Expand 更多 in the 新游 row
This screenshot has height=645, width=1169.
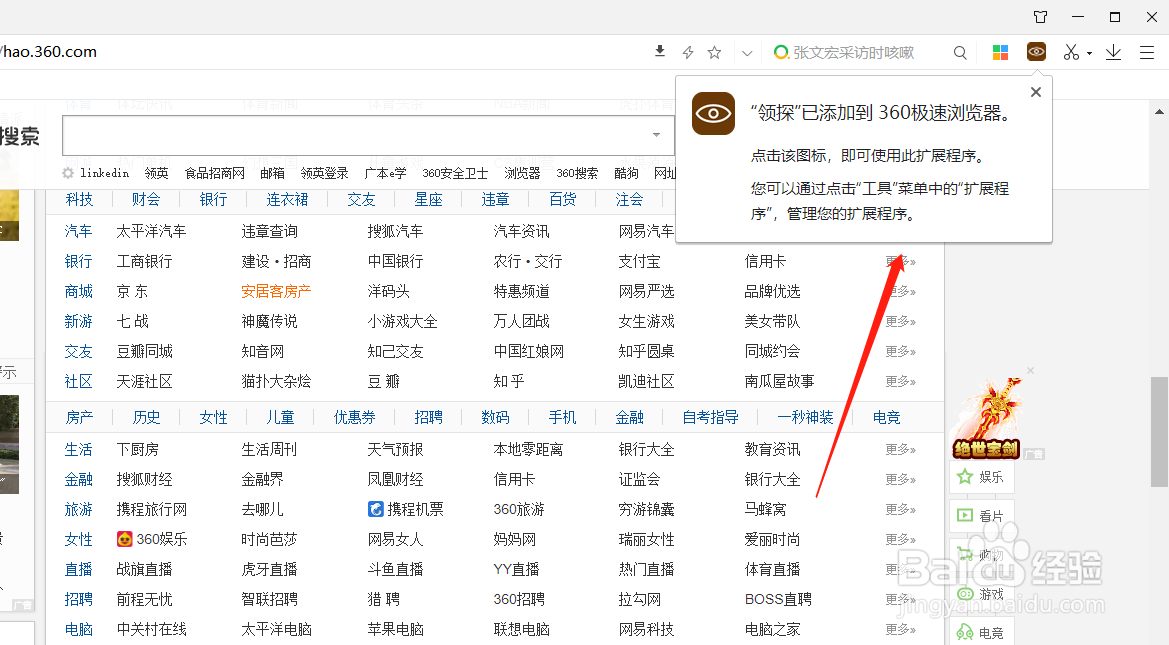(901, 321)
